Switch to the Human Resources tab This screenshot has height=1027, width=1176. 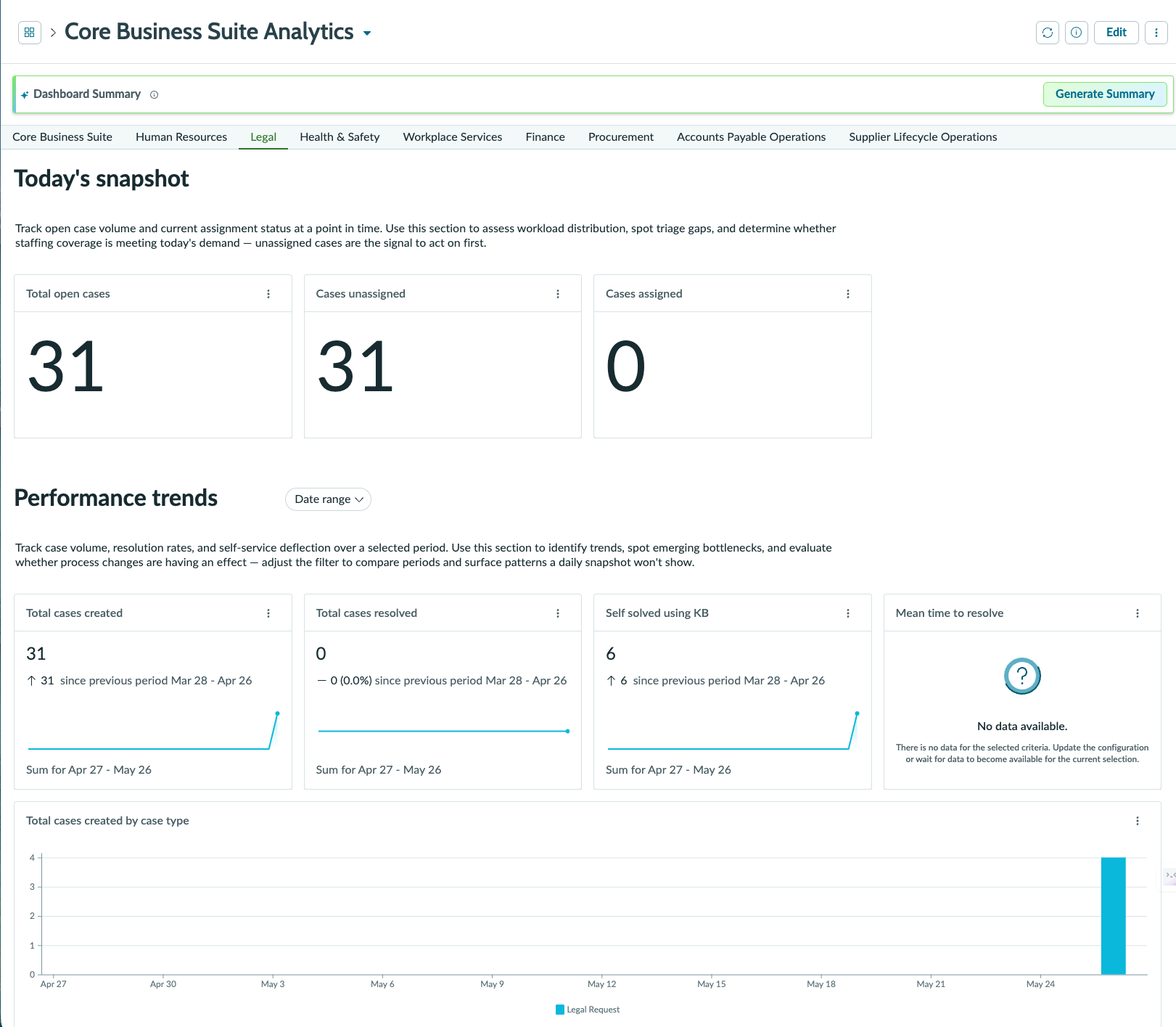[x=181, y=137]
